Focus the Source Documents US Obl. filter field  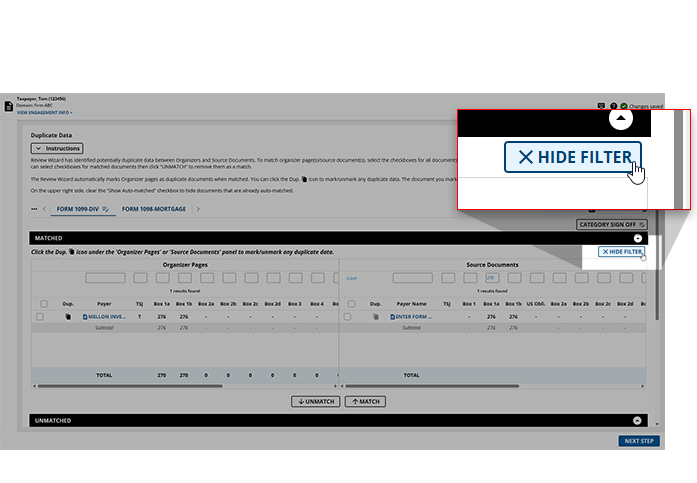pyautogui.click(x=537, y=278)
